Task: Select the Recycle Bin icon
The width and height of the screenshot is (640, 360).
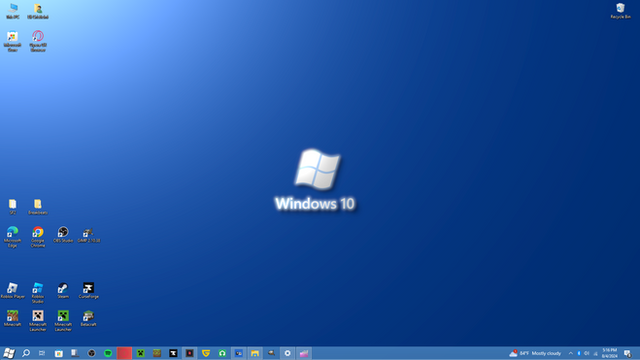Action: coord(620,11)
